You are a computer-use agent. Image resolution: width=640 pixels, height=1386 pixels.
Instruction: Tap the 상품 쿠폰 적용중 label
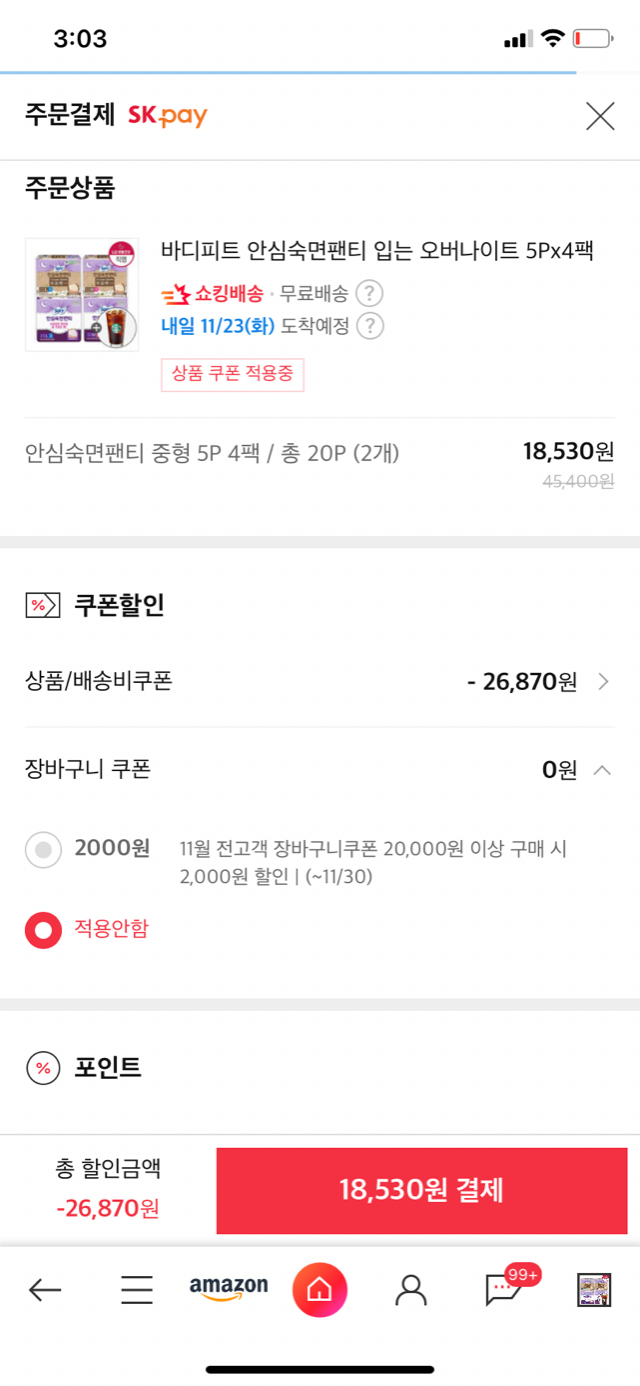[x=232, y=375]
